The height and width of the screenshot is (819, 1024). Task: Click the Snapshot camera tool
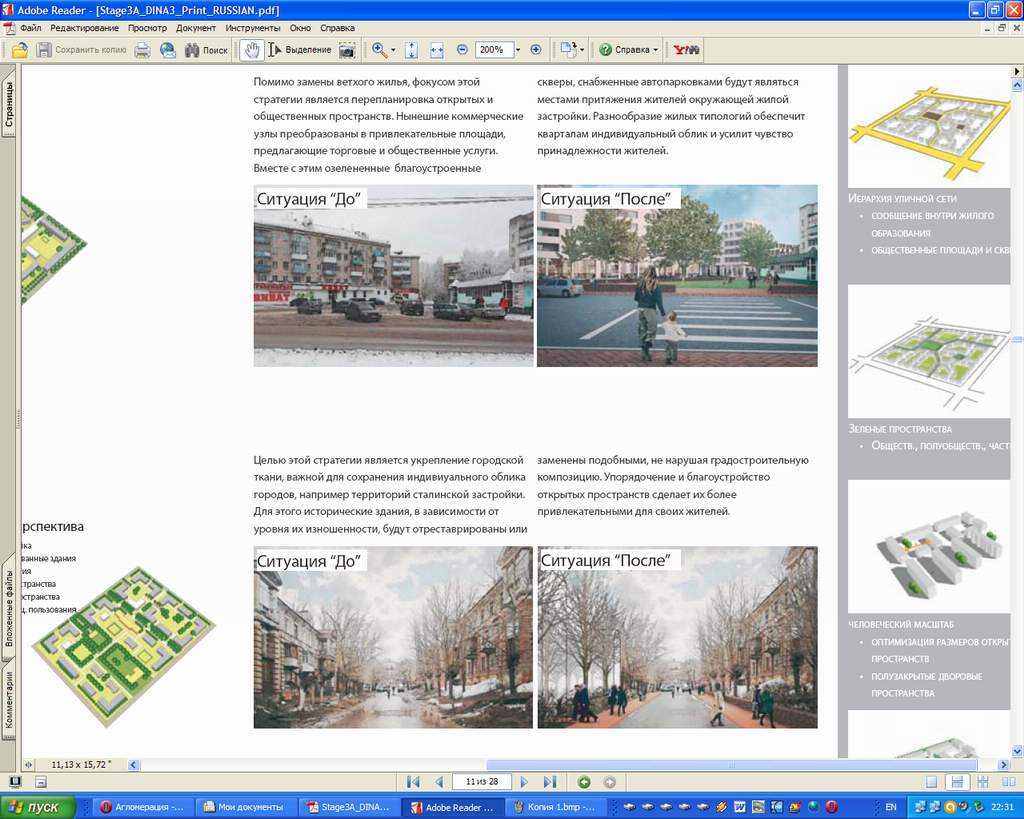347,50
